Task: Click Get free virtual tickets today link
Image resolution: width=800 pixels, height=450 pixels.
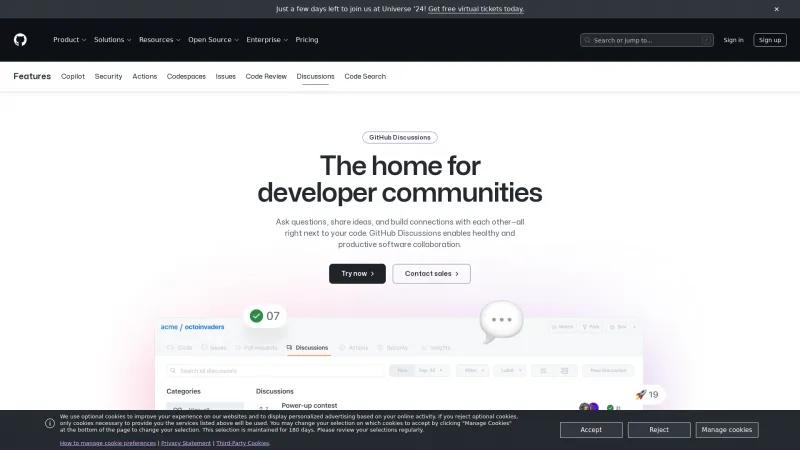Action: point(476,9)
